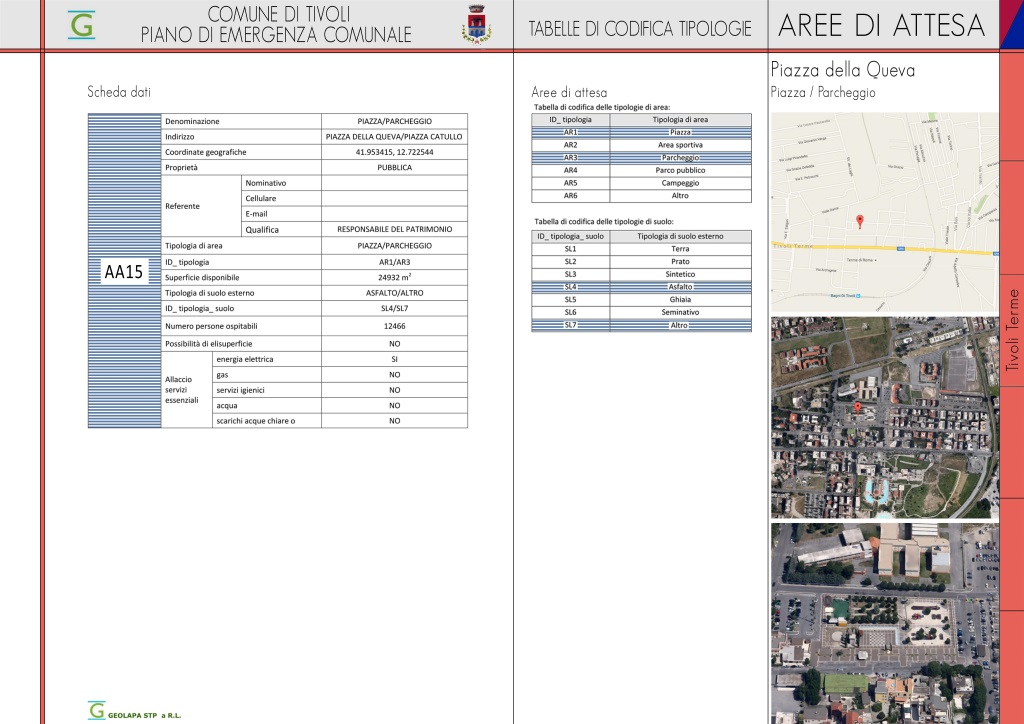Image resolution: width=1024 pixels, height=724 pixels.
Task: Click the Tivoli coat of arms emblem
Action: (x=477, y=24)
